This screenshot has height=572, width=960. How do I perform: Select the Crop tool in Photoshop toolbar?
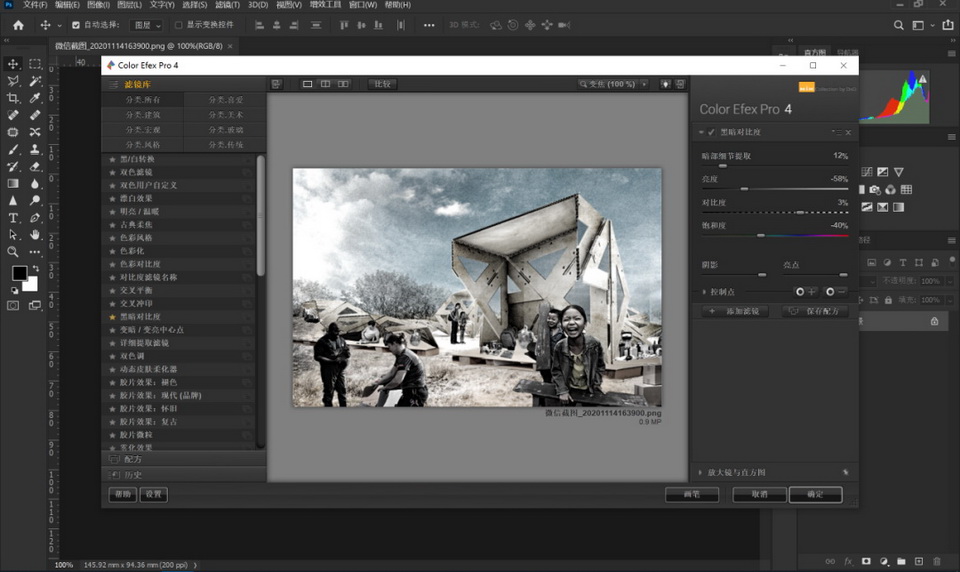coord(13,98)
